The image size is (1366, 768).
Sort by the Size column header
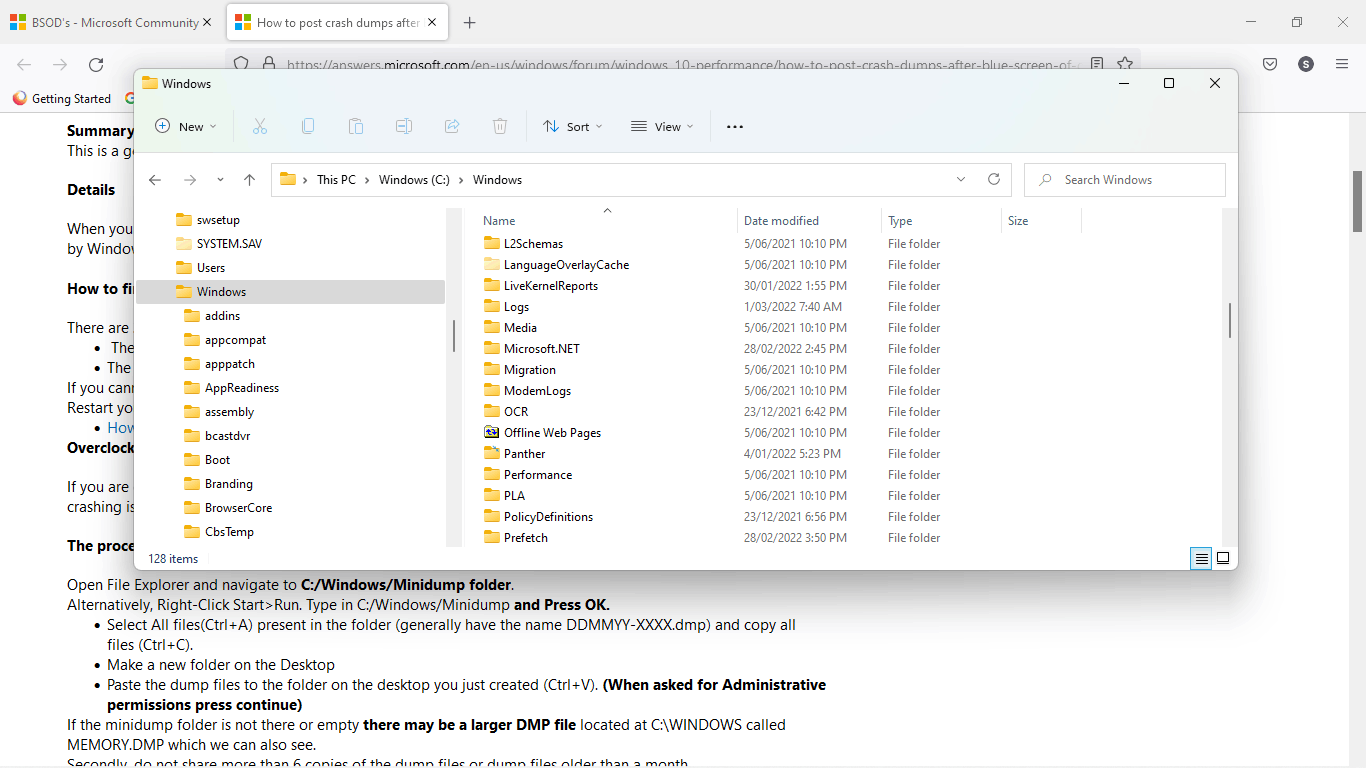1041,221
